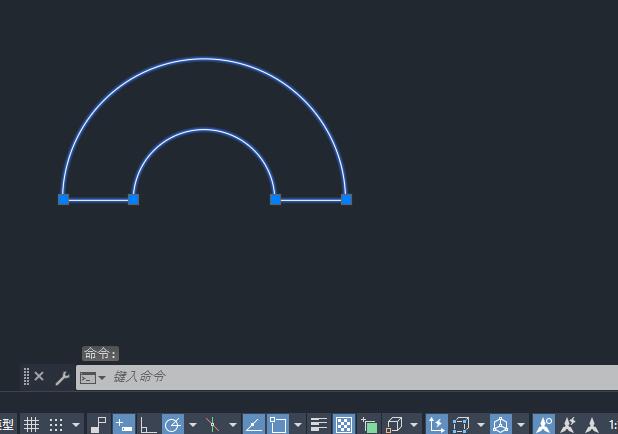The width and height of the screenshot is (618, 434).
Task: Toggle annotation visibility icon
Action: (x=544, y=424)
